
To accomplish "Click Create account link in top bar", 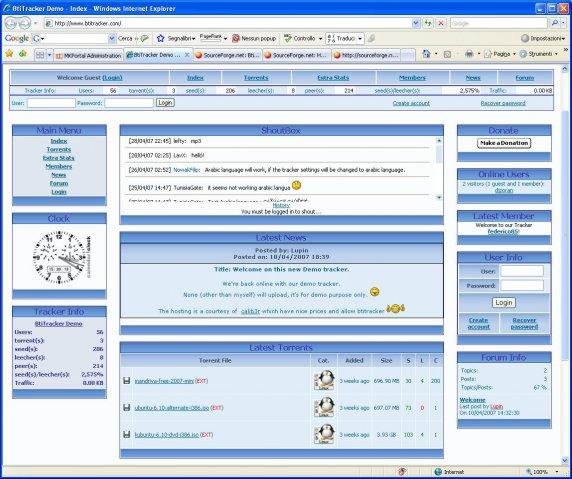I will [x=411, y=103].
